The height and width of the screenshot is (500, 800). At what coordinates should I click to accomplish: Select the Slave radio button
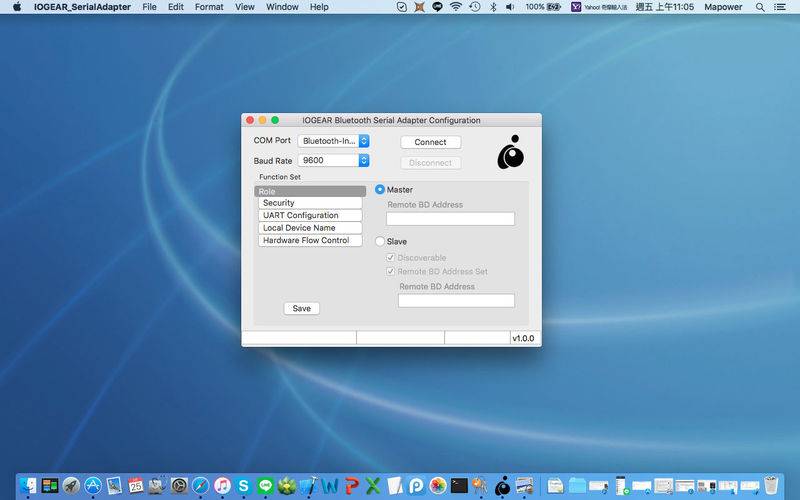click(380, 241)
